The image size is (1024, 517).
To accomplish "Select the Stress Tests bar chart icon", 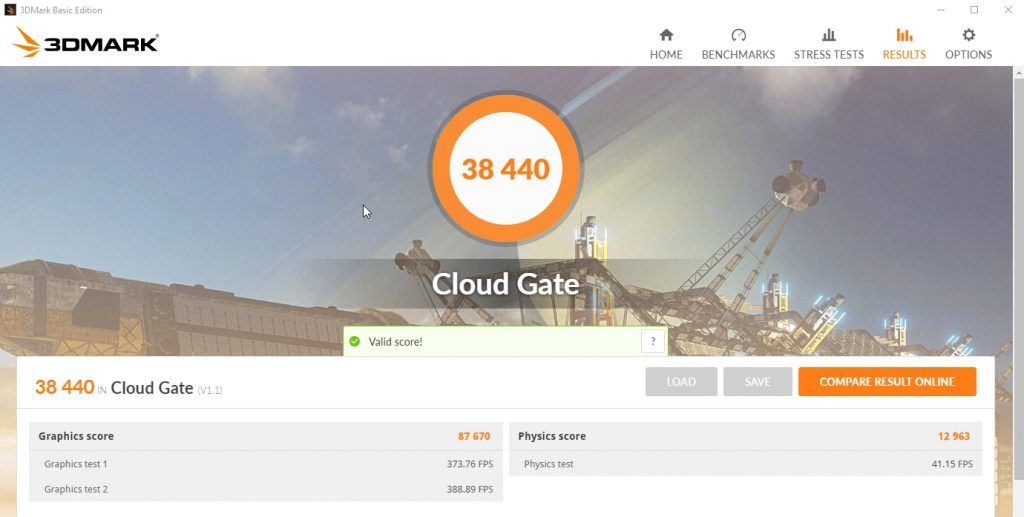I will coord(829,35).
